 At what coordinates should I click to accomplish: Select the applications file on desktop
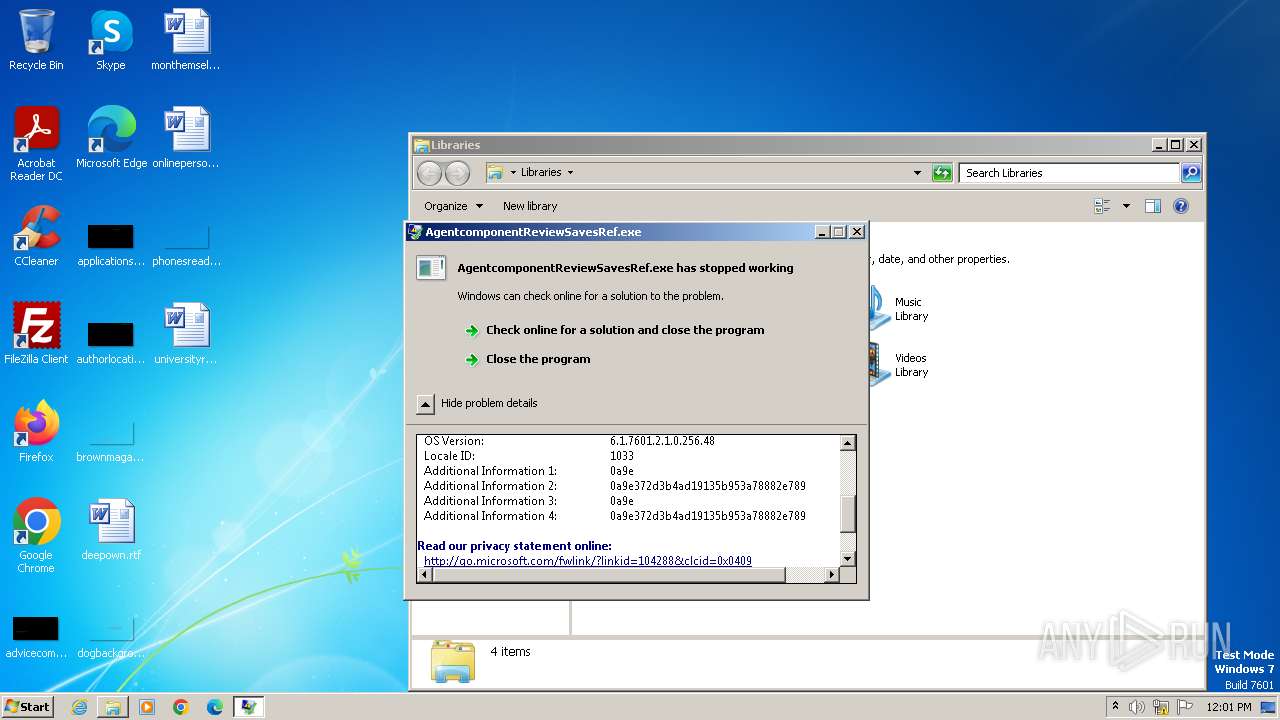click(111, 245)
